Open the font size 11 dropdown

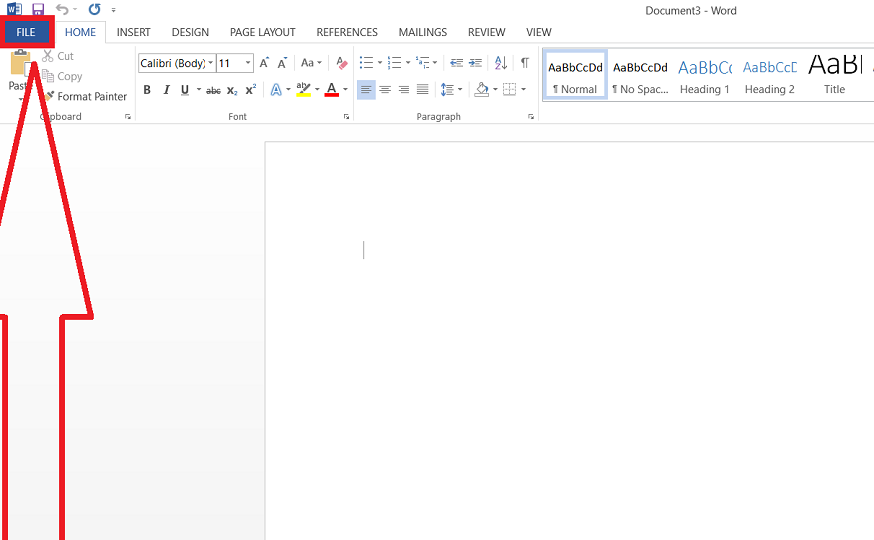pos(248,63)
